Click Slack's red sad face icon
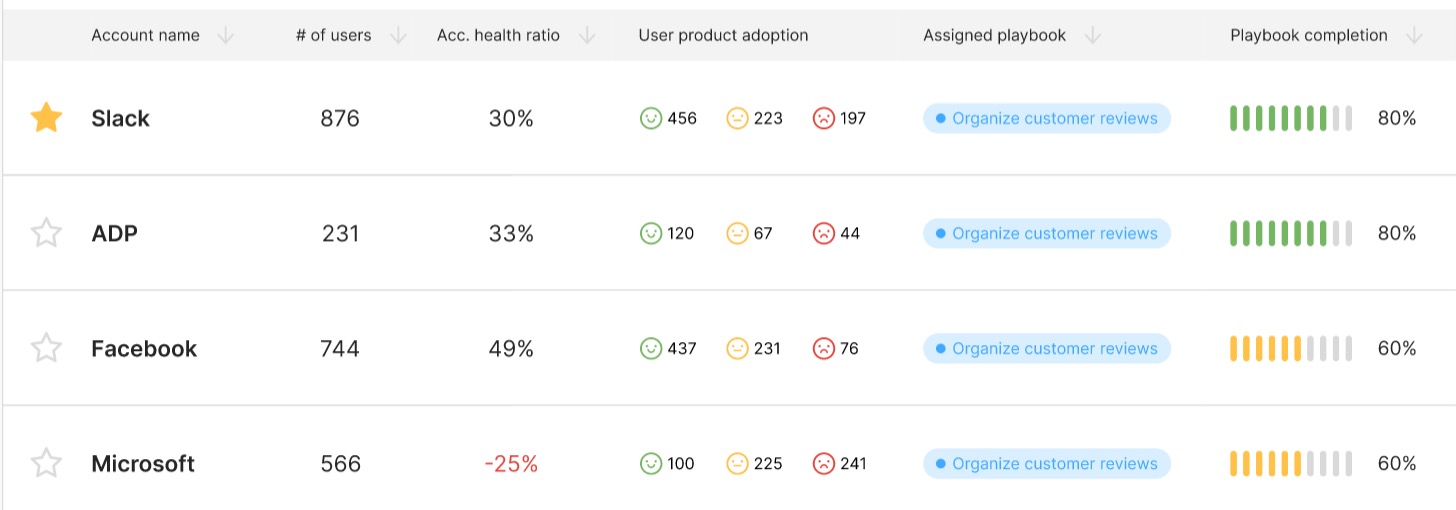This screenshot has height=510, width=1456. [823, 118]
